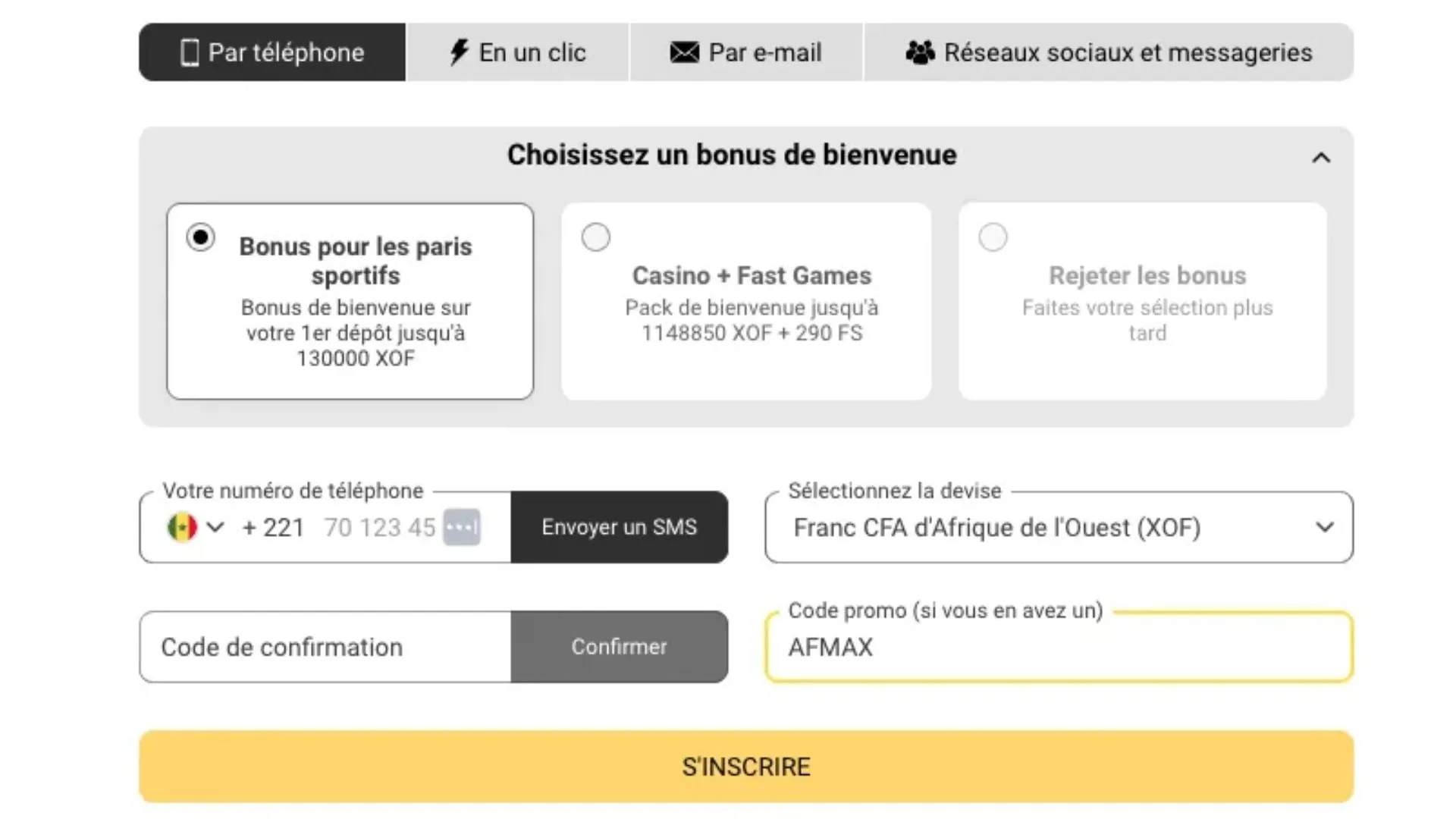Click the Senegal flag in the phone field

click(x=181, y=527)
